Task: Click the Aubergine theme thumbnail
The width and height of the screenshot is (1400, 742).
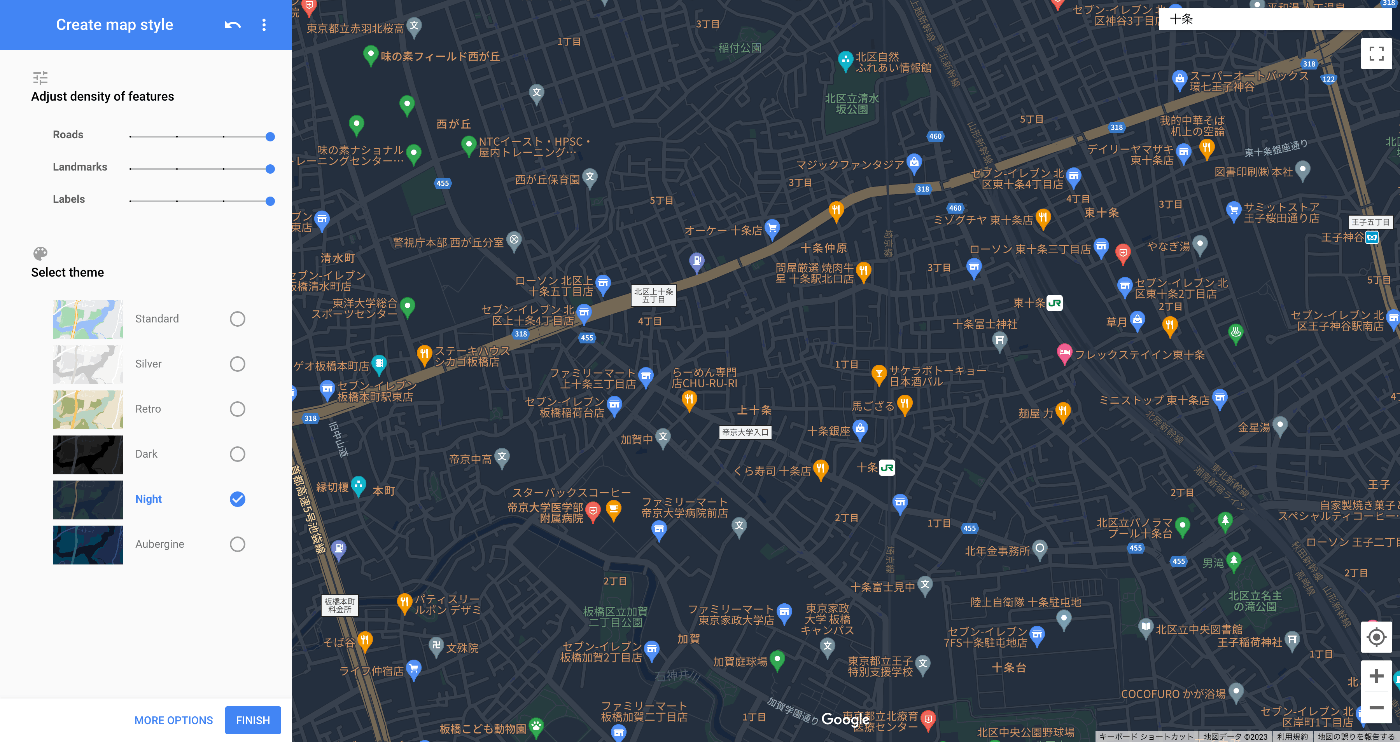Action: pos(88,544)
